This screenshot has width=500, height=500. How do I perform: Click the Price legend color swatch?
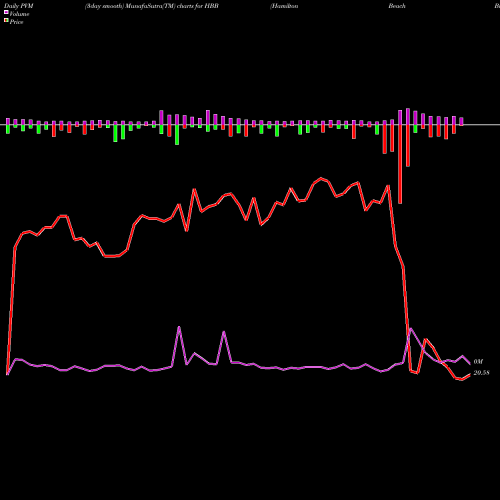coord(6,21)
